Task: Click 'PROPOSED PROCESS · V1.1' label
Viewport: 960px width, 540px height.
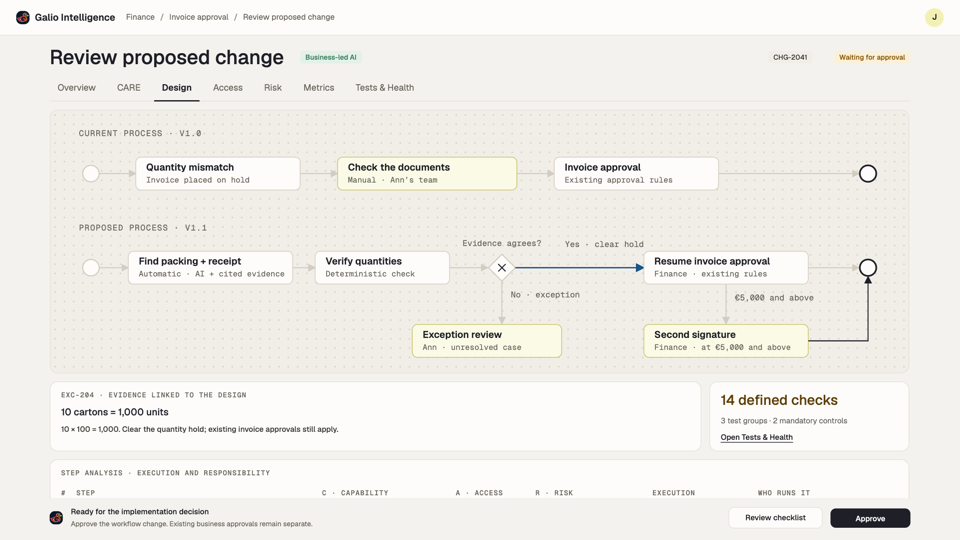Action: pos(143,228)
